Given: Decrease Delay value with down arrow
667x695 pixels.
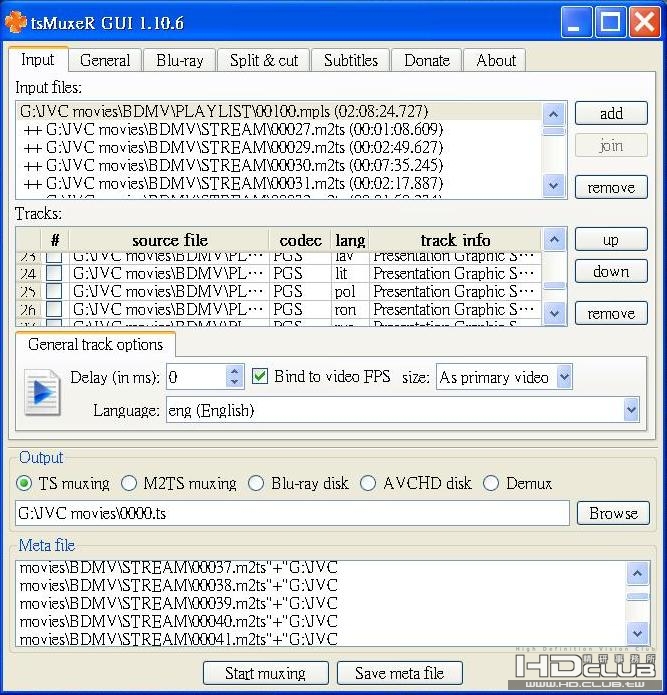Looking at the screenshot, I should coord(234,382).
